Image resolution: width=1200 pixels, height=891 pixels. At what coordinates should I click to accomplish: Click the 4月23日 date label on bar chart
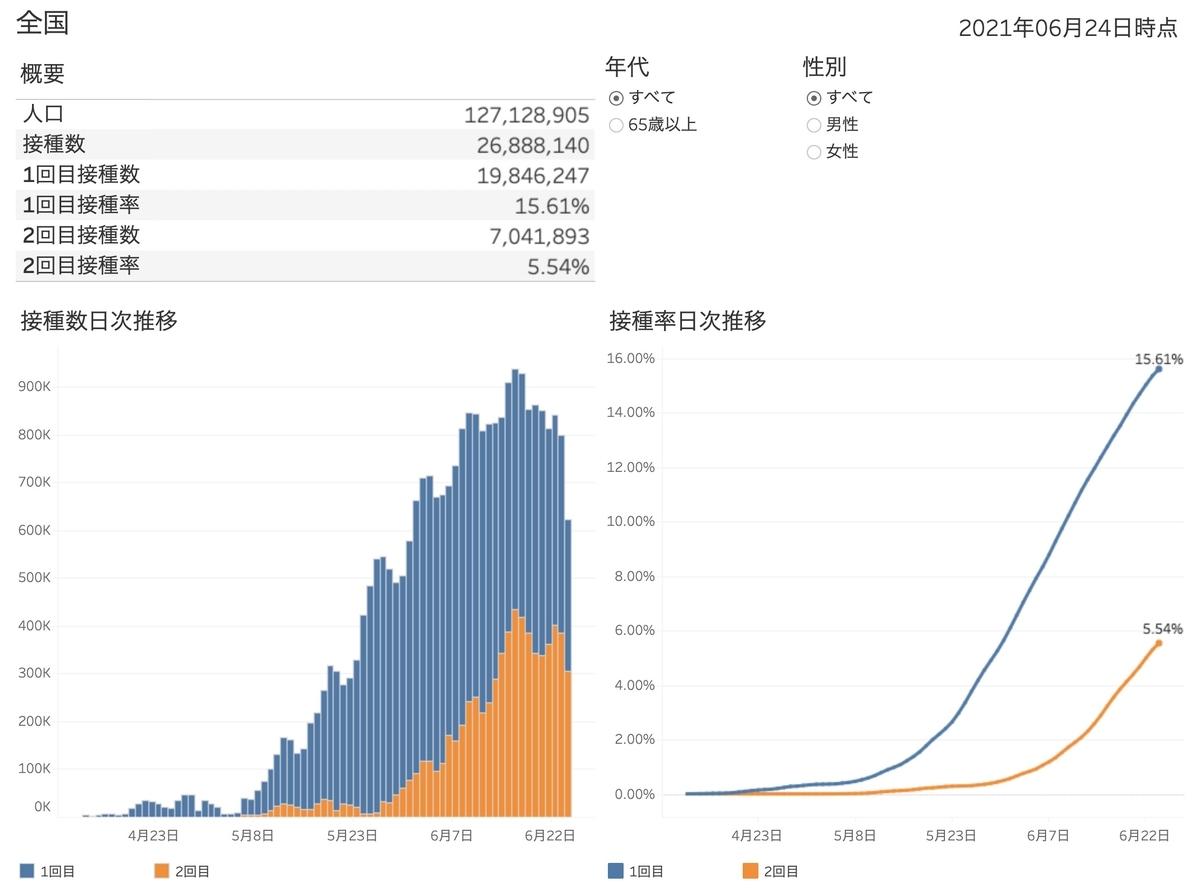153,835
